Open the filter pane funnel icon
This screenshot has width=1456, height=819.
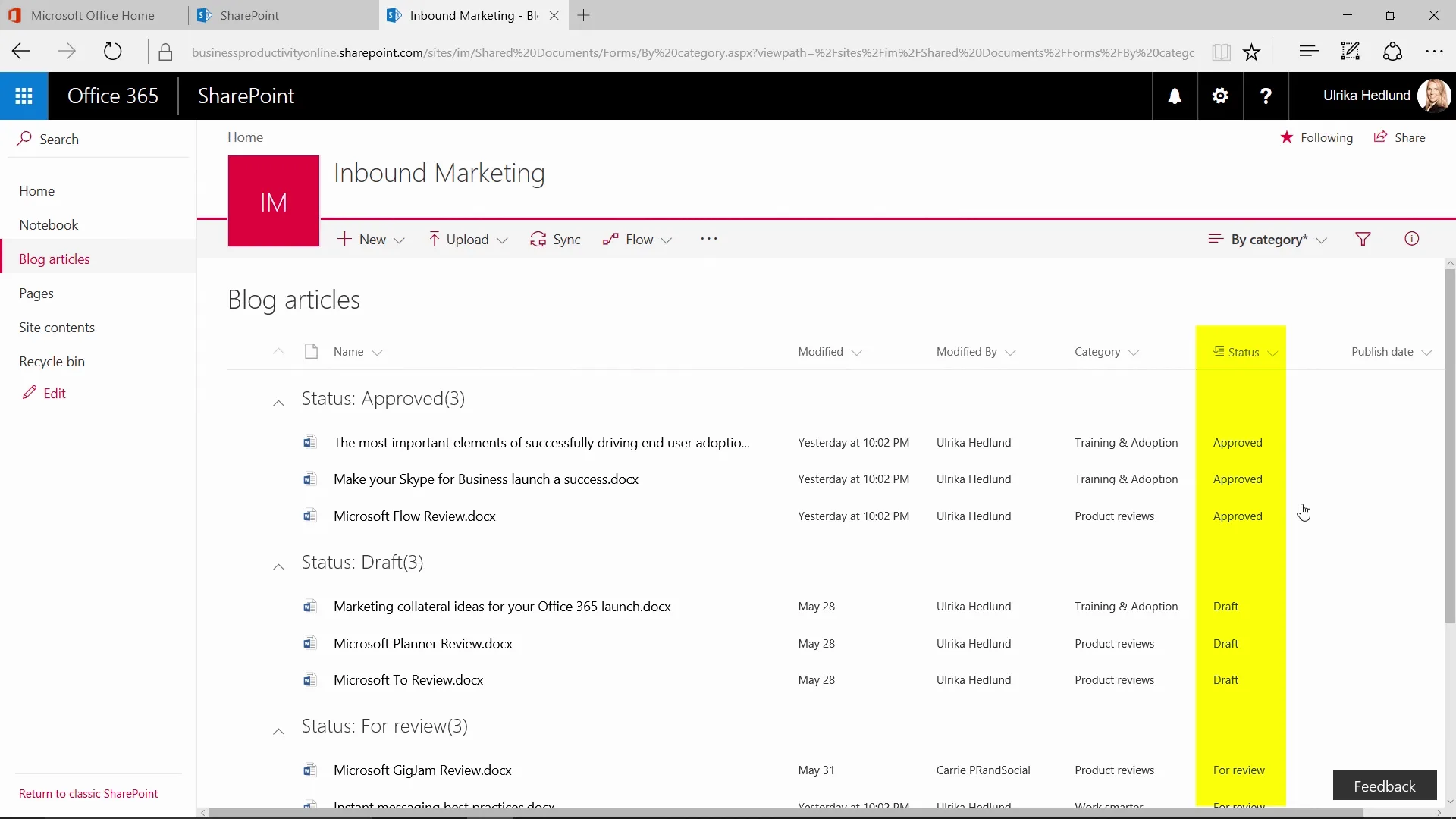coord(1363,240)
